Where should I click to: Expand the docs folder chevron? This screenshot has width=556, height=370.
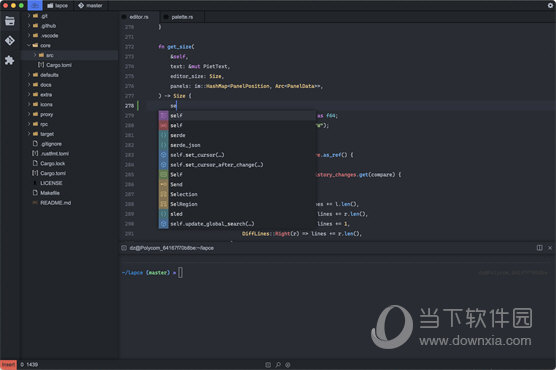(29, 85)
